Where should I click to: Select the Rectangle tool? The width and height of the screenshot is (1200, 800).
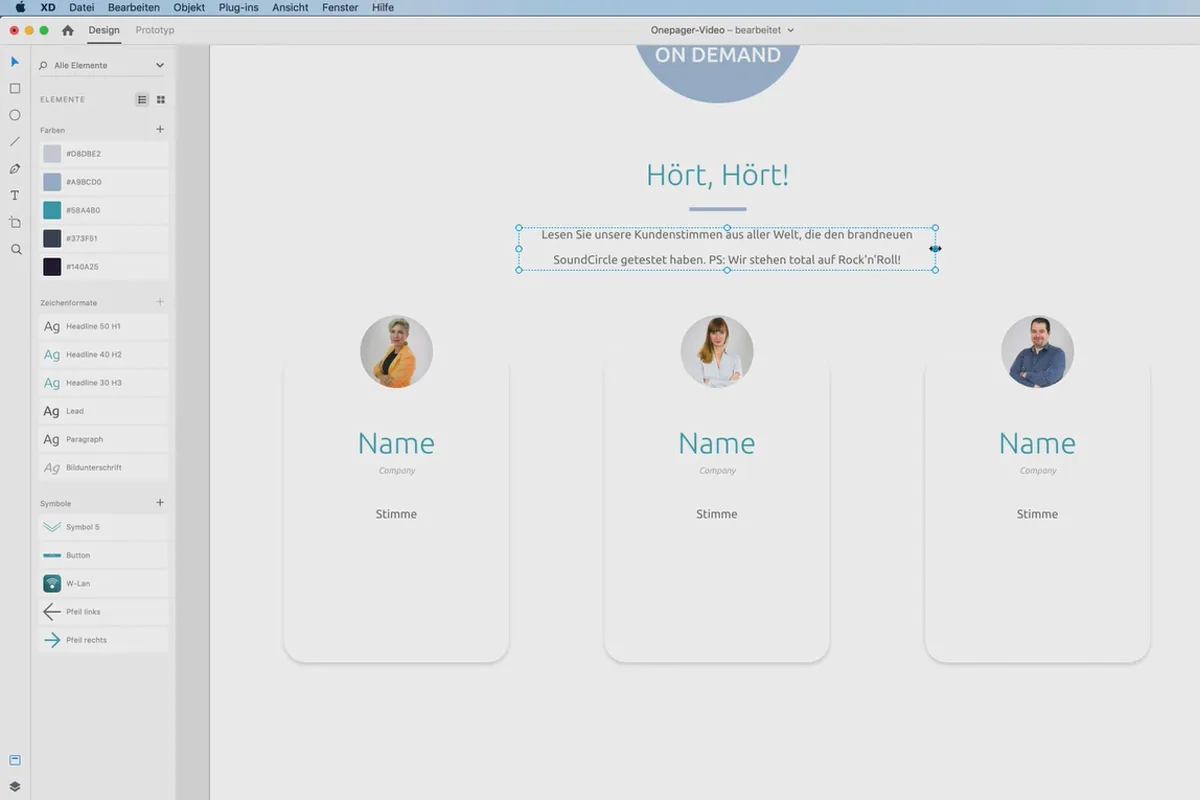coord(15,89)
